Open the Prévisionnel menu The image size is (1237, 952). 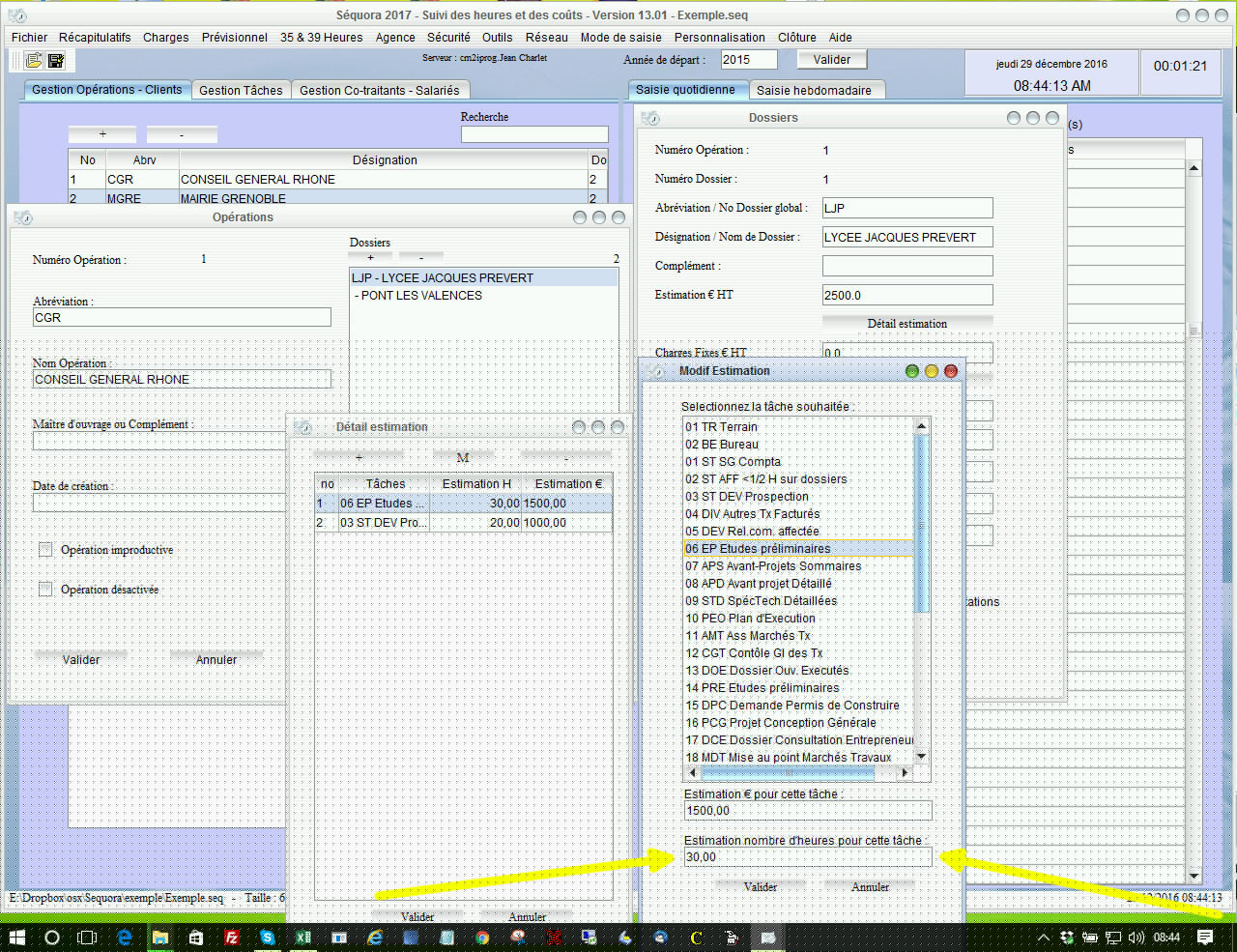coord(234,37)
